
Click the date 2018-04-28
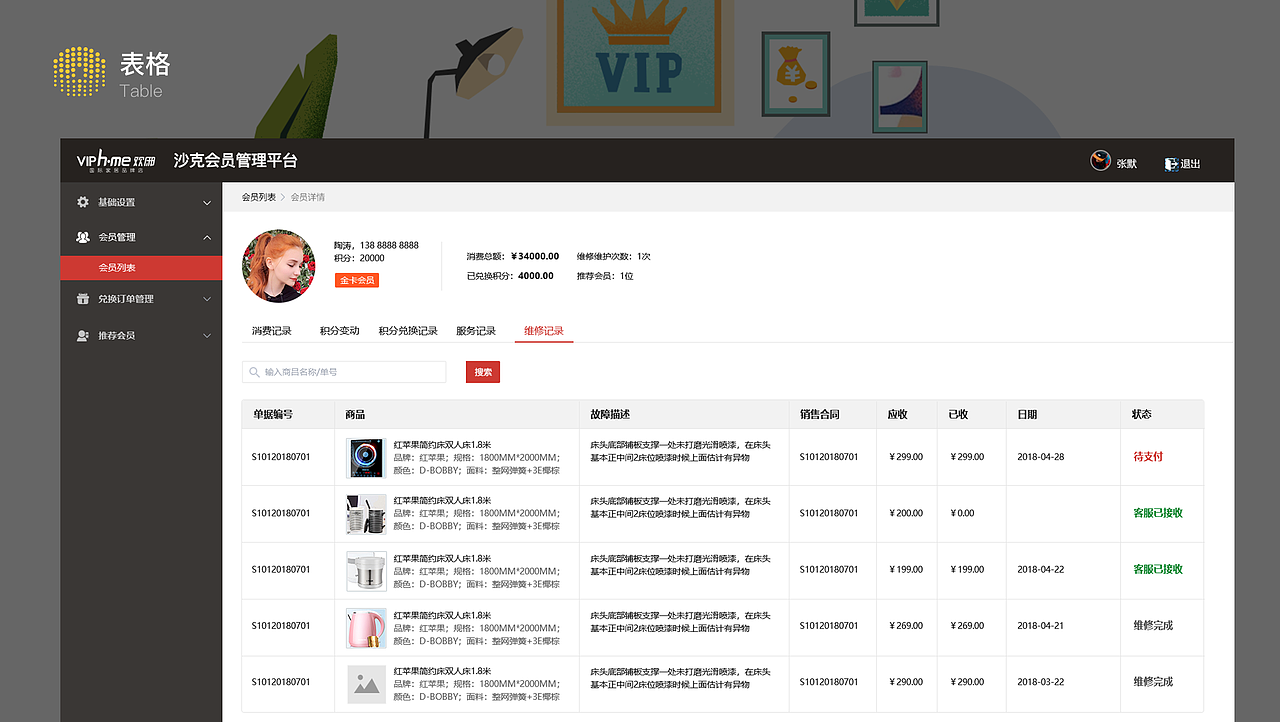(x=1041, y=457)
